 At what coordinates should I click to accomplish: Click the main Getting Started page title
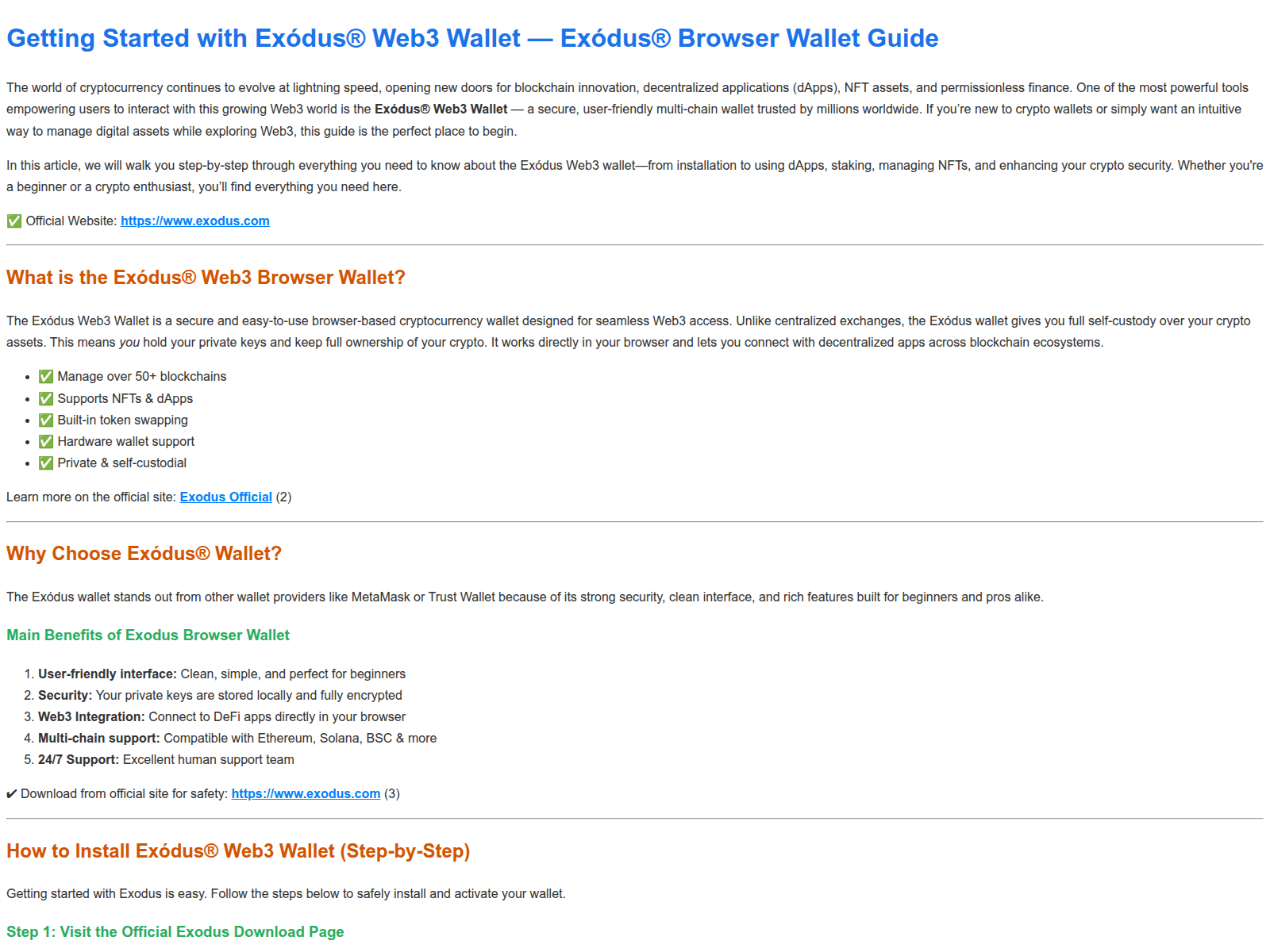(472, 38)
